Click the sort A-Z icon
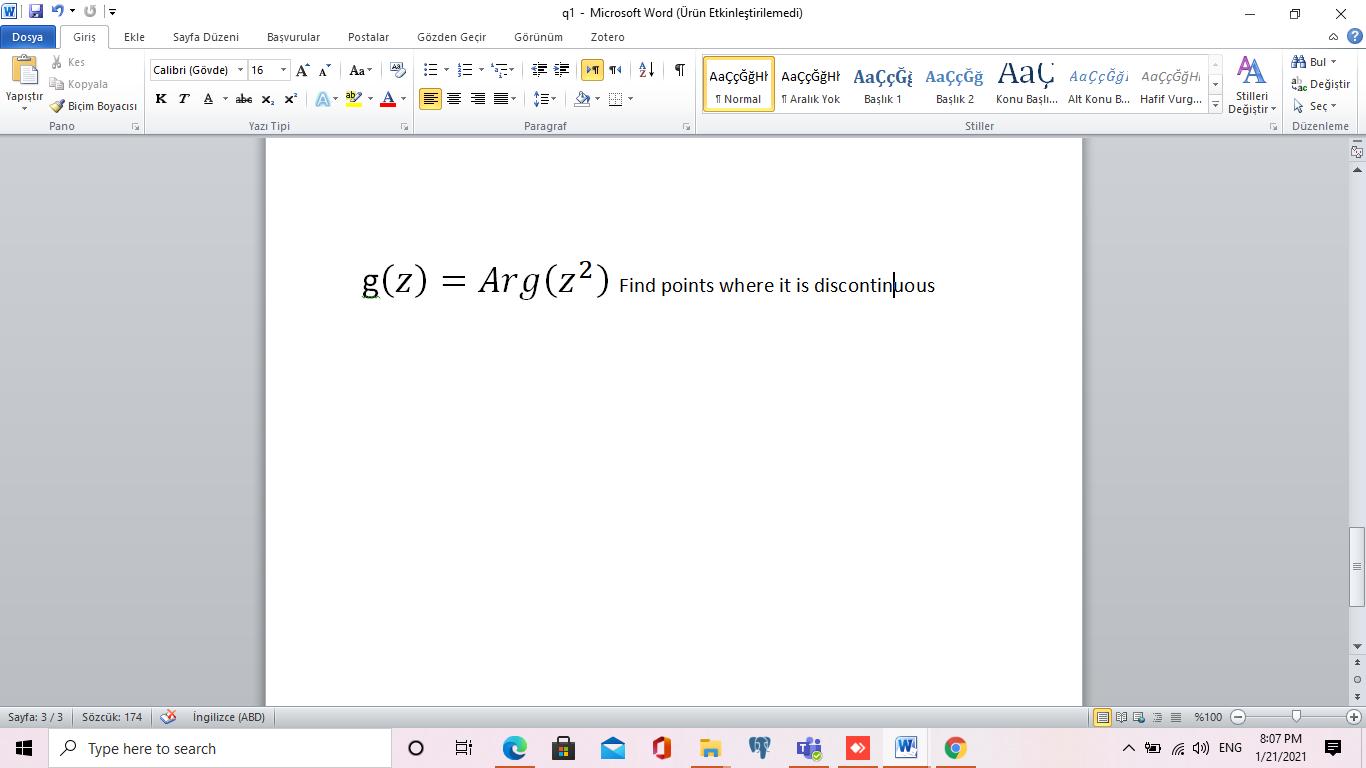Image resolution: width=1366 pixels, height=768 pixels. tap(646, 70)
